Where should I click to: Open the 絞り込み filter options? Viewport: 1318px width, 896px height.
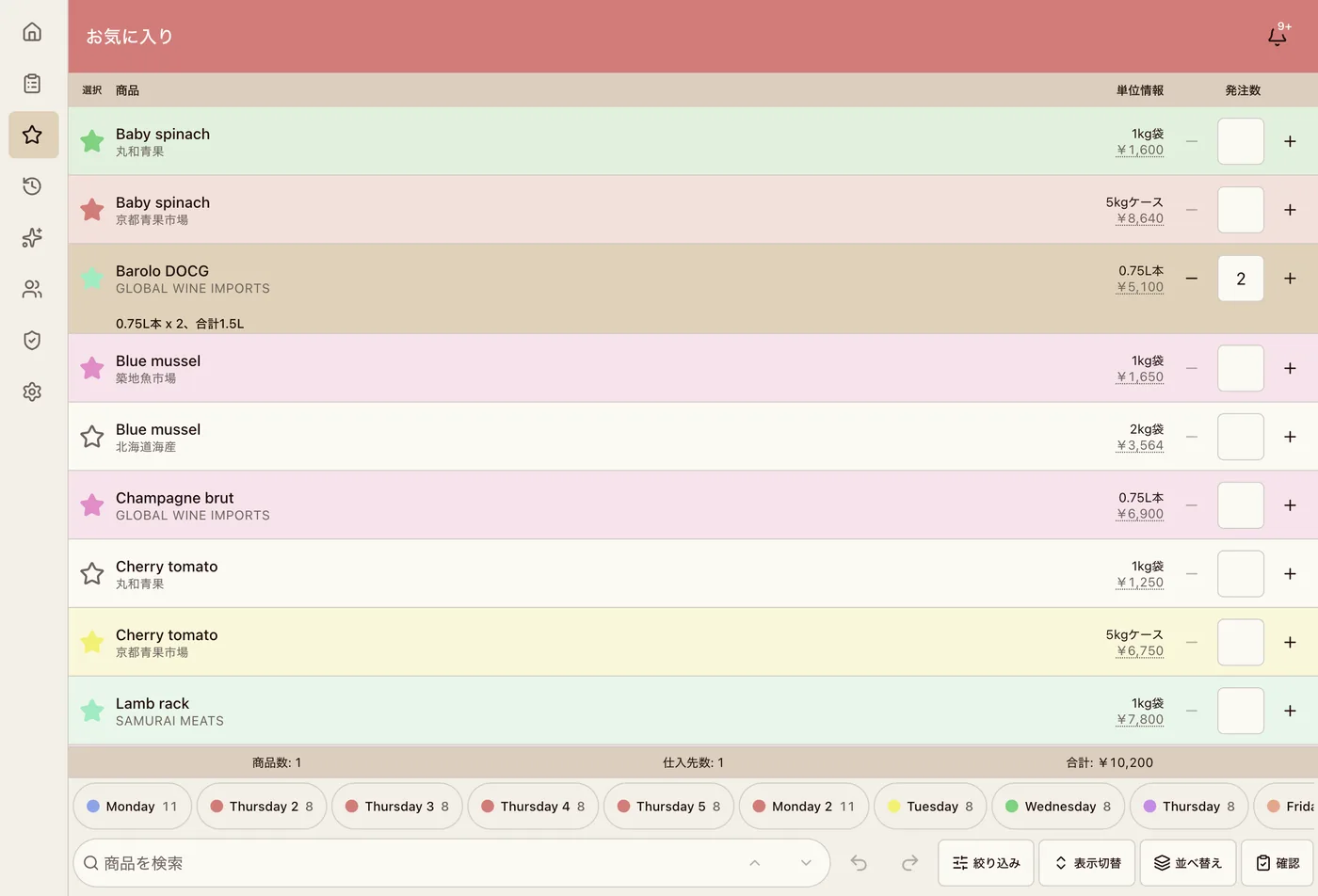coord(987,863)
